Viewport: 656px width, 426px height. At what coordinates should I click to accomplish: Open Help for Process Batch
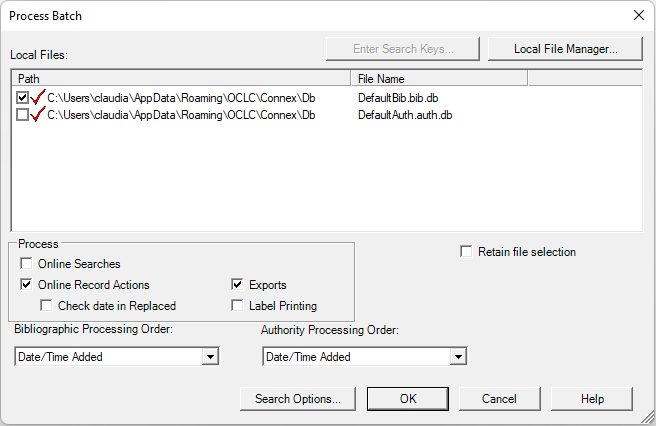[592, 399]
